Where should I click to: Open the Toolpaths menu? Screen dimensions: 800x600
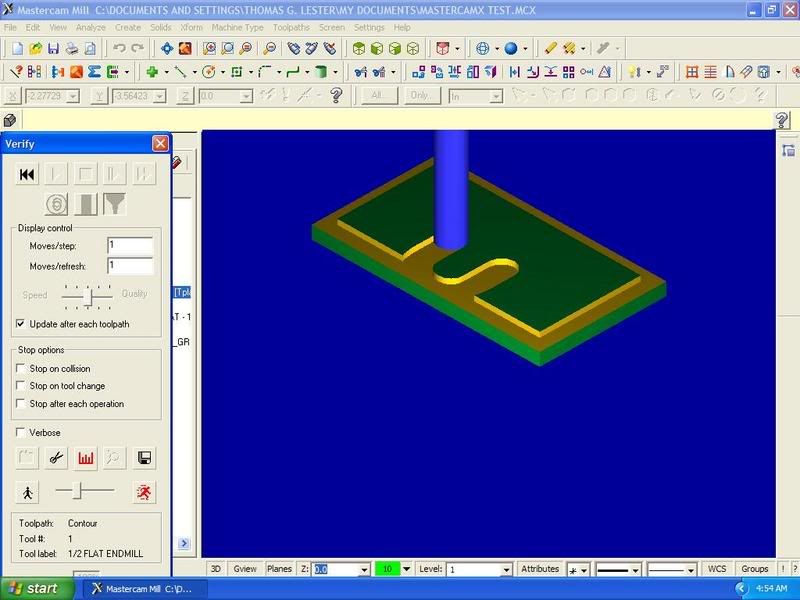tap(291, 28)
